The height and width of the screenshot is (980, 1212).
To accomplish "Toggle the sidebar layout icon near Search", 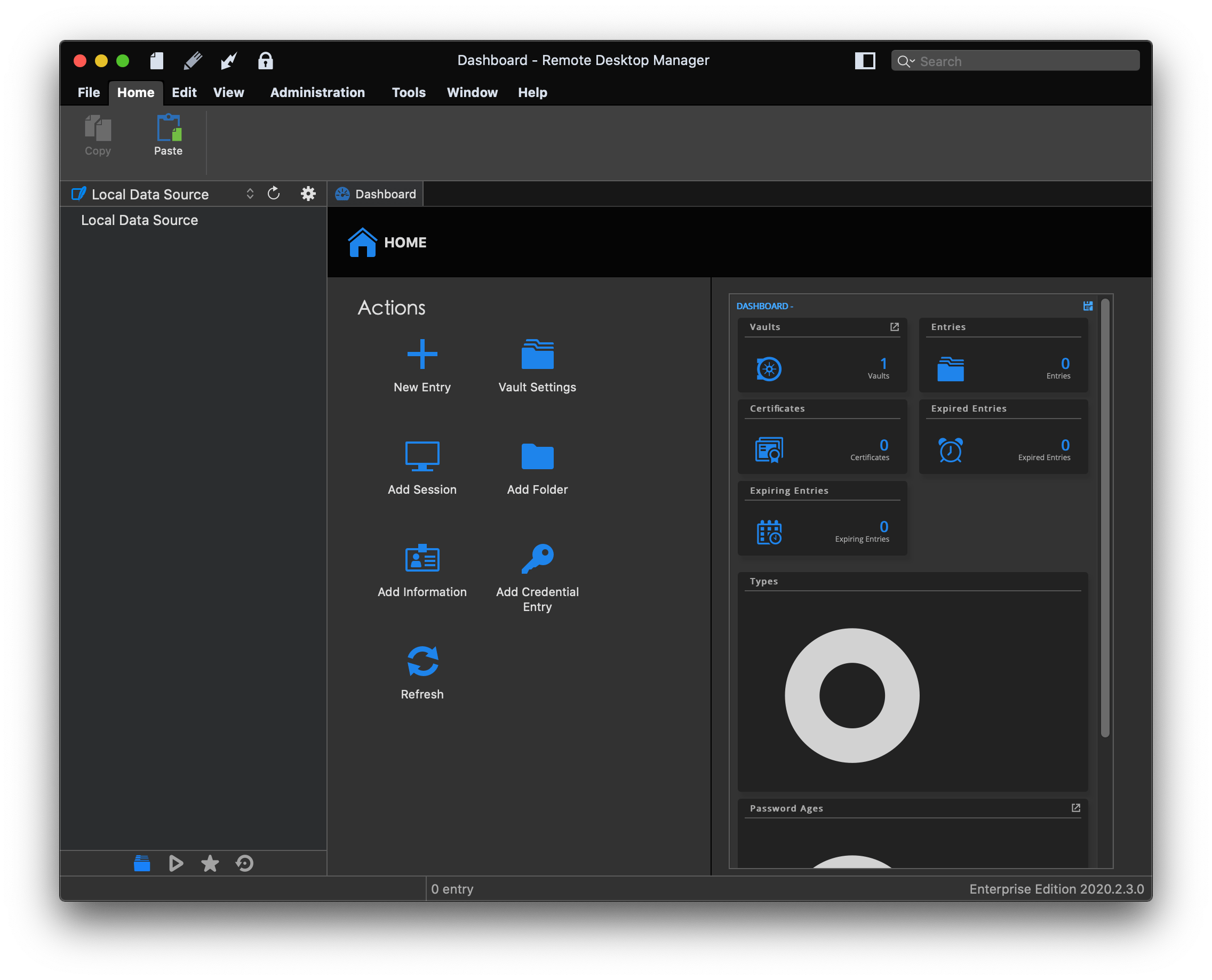I will coord(864,60).
